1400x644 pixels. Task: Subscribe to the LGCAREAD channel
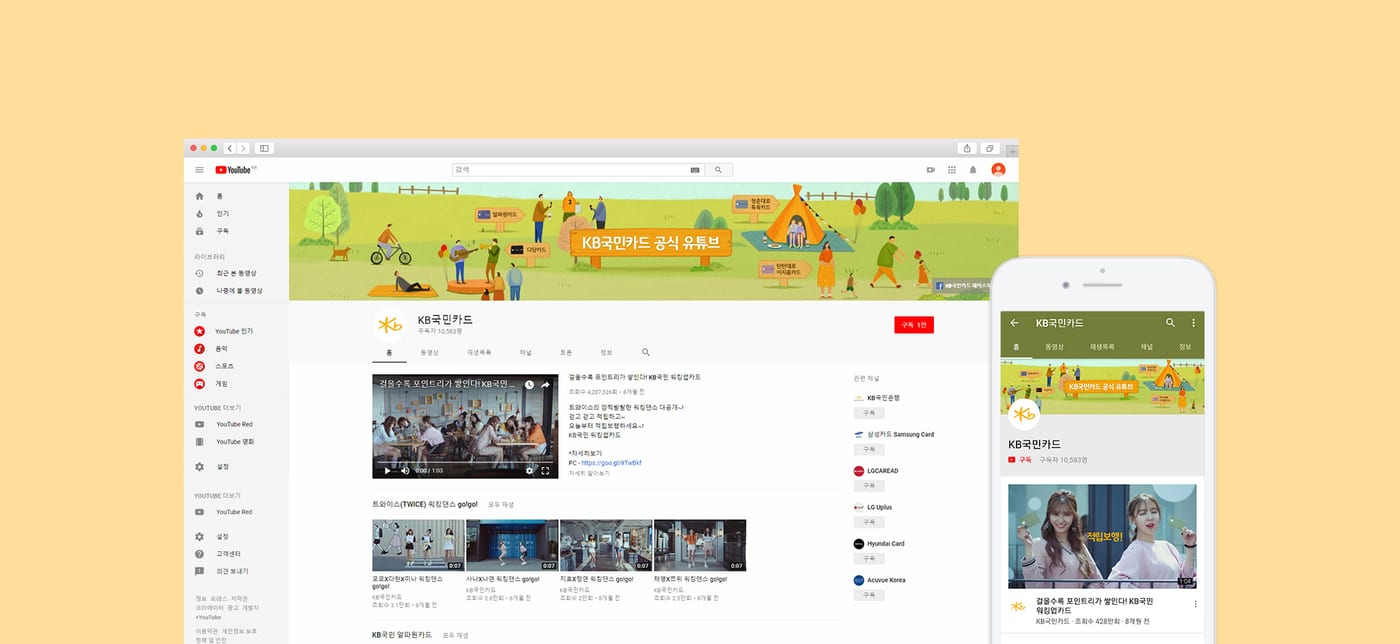pos(868,486)
